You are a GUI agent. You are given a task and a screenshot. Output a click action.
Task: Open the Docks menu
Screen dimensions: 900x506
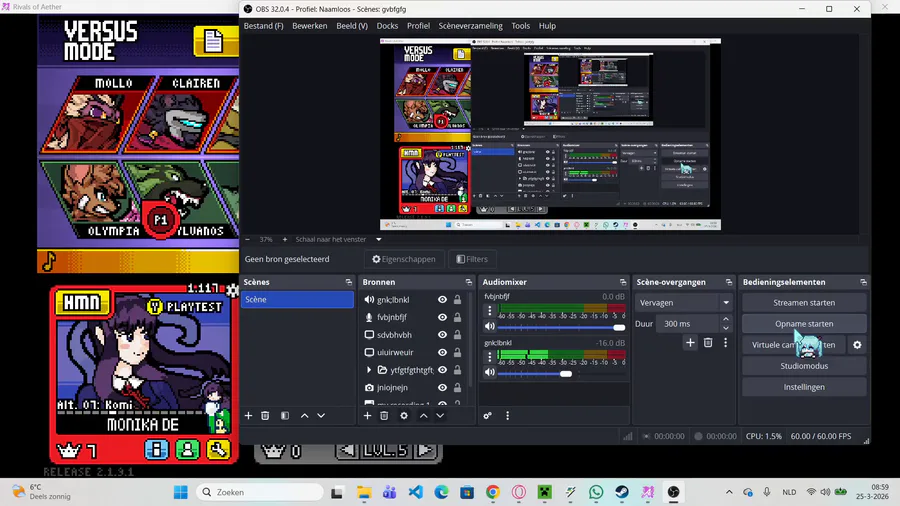click(387, 26)
